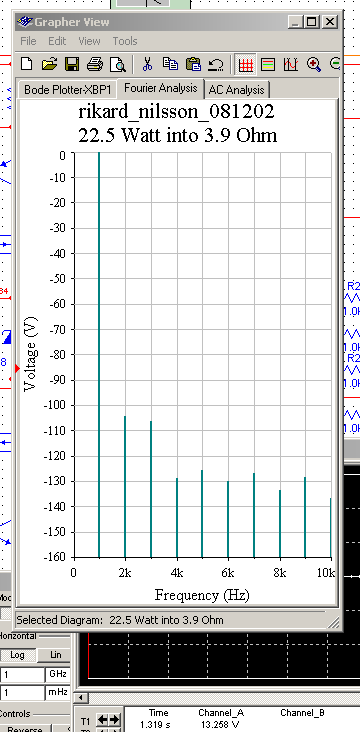Click the Copy icon in Grapher toolbar

(x=170, y=64)
